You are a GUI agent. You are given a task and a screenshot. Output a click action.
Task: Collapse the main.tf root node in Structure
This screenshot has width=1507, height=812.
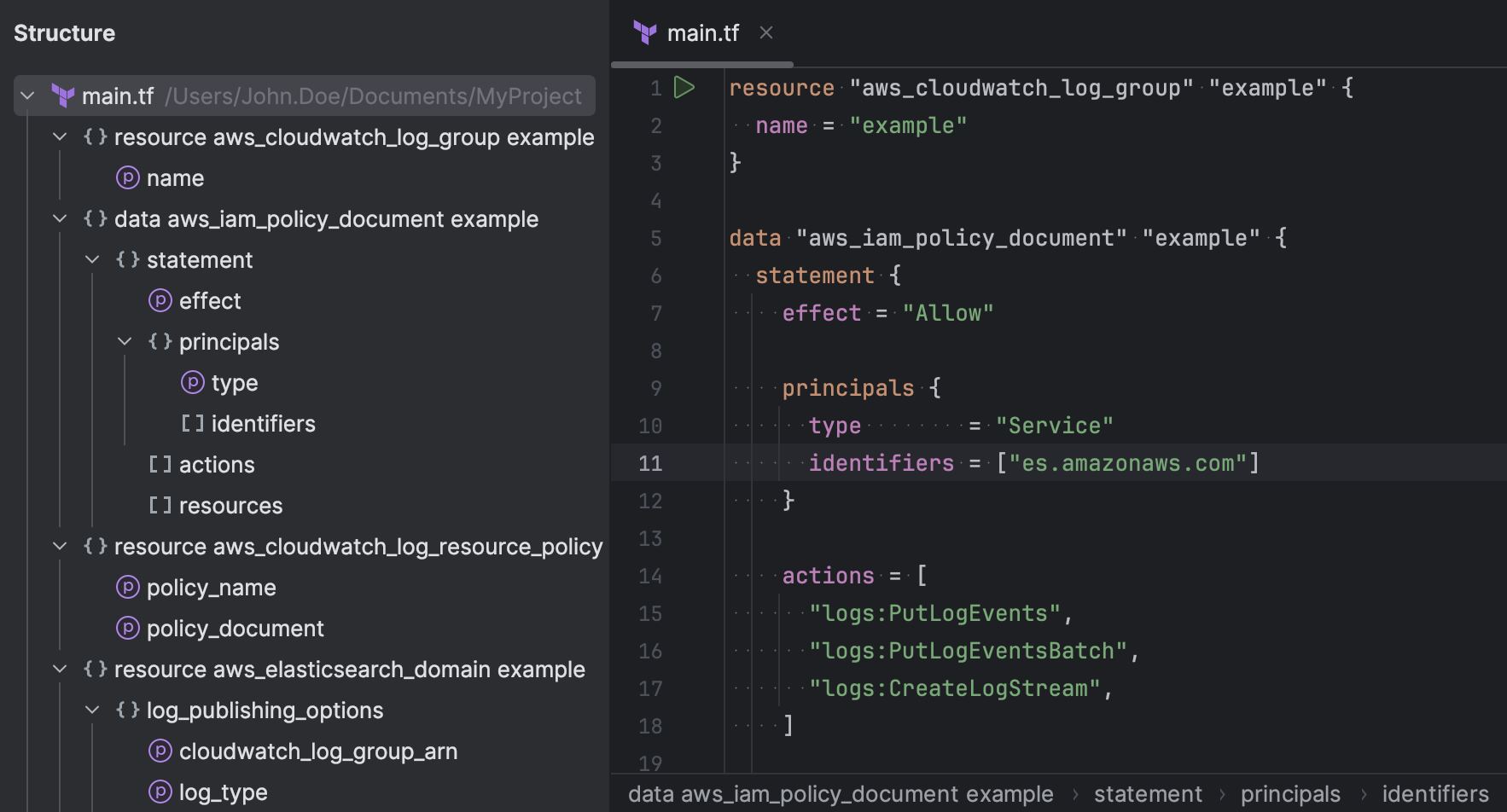click(27, 96)
